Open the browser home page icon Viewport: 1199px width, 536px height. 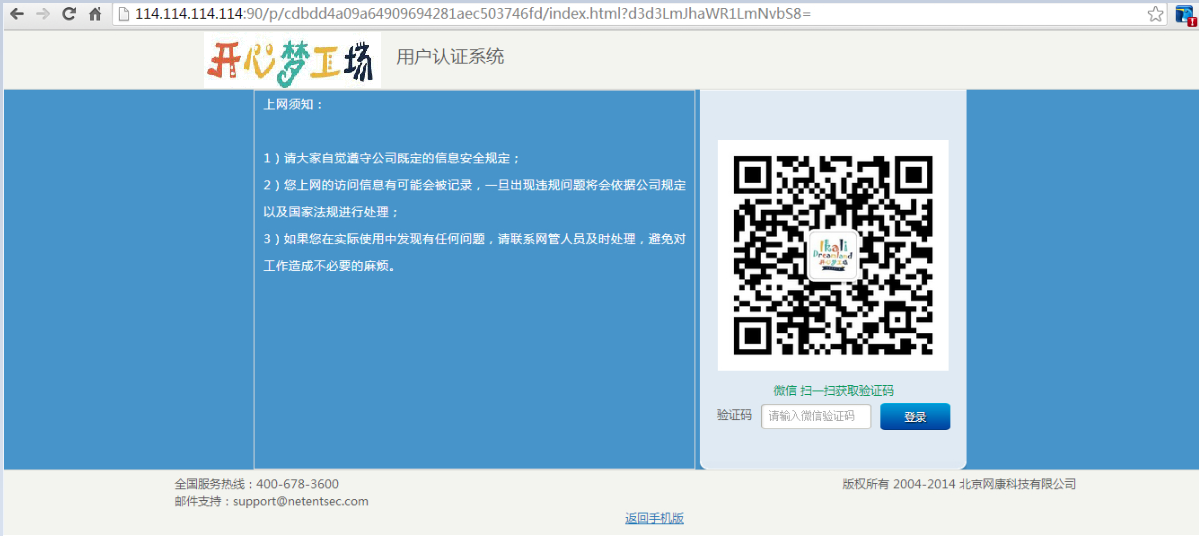pos(95,14)
